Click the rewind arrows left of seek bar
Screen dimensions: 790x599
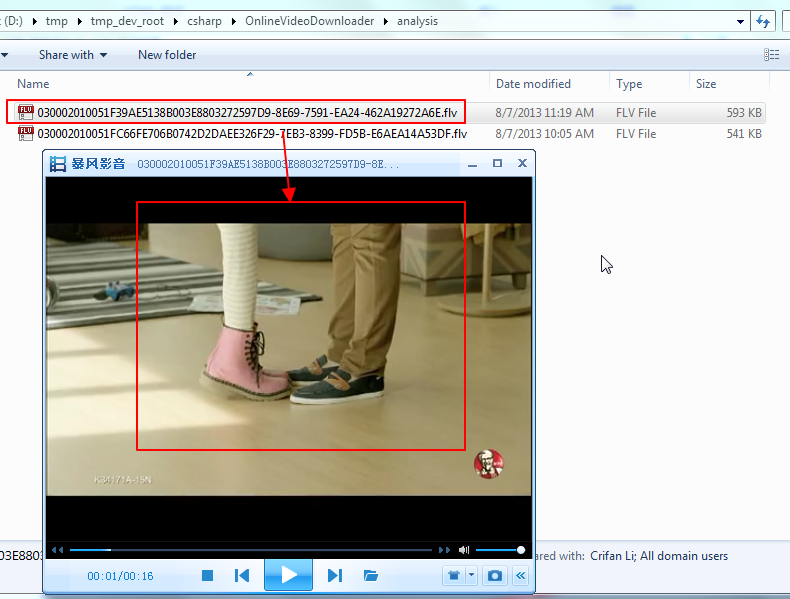click(x=58, y=550)
